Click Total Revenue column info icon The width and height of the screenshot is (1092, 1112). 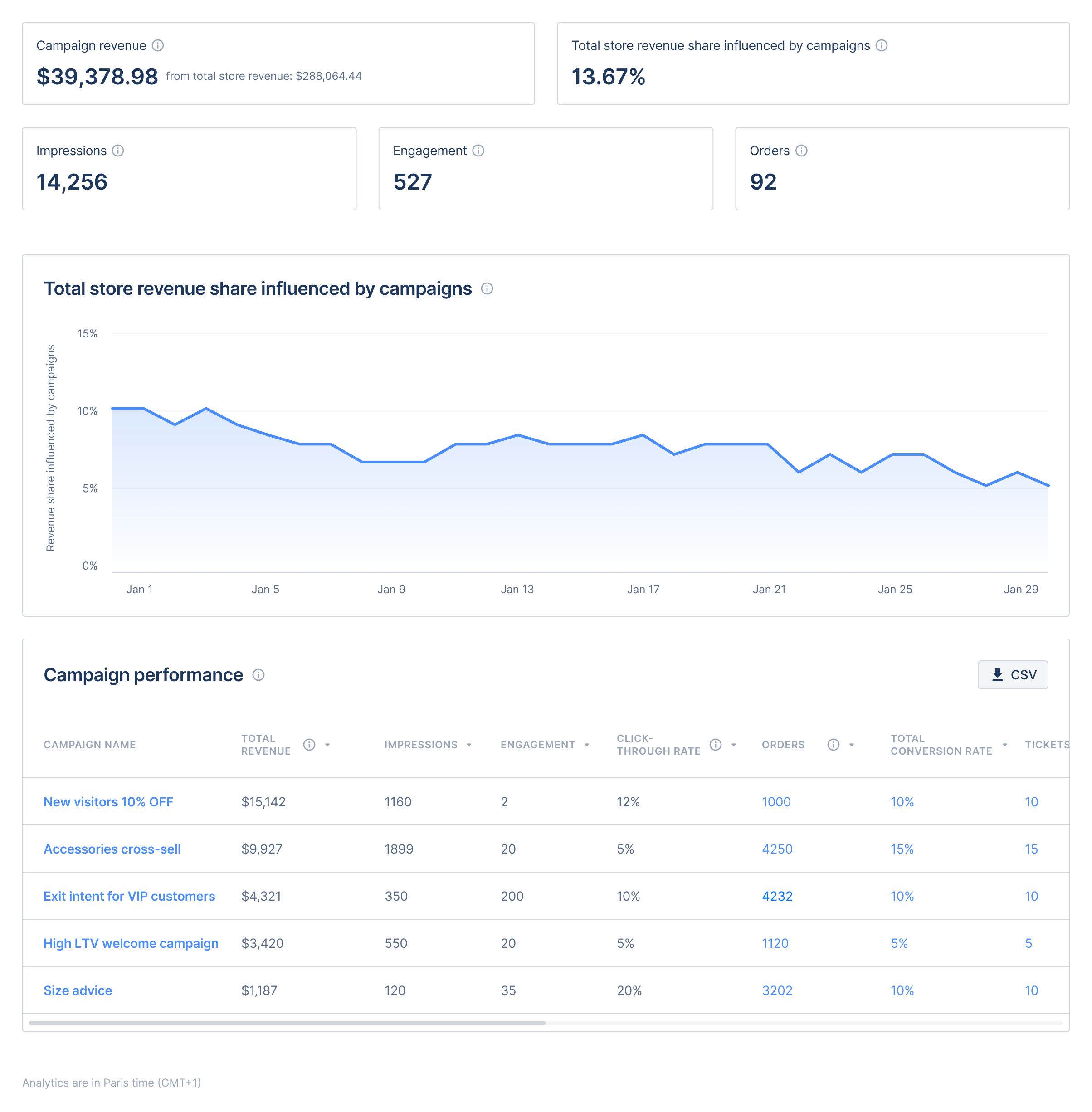click(309, 744)
